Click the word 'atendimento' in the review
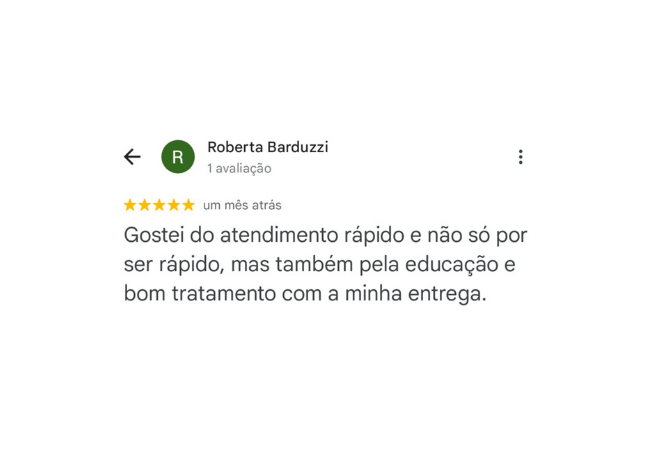 pos(279,235)
